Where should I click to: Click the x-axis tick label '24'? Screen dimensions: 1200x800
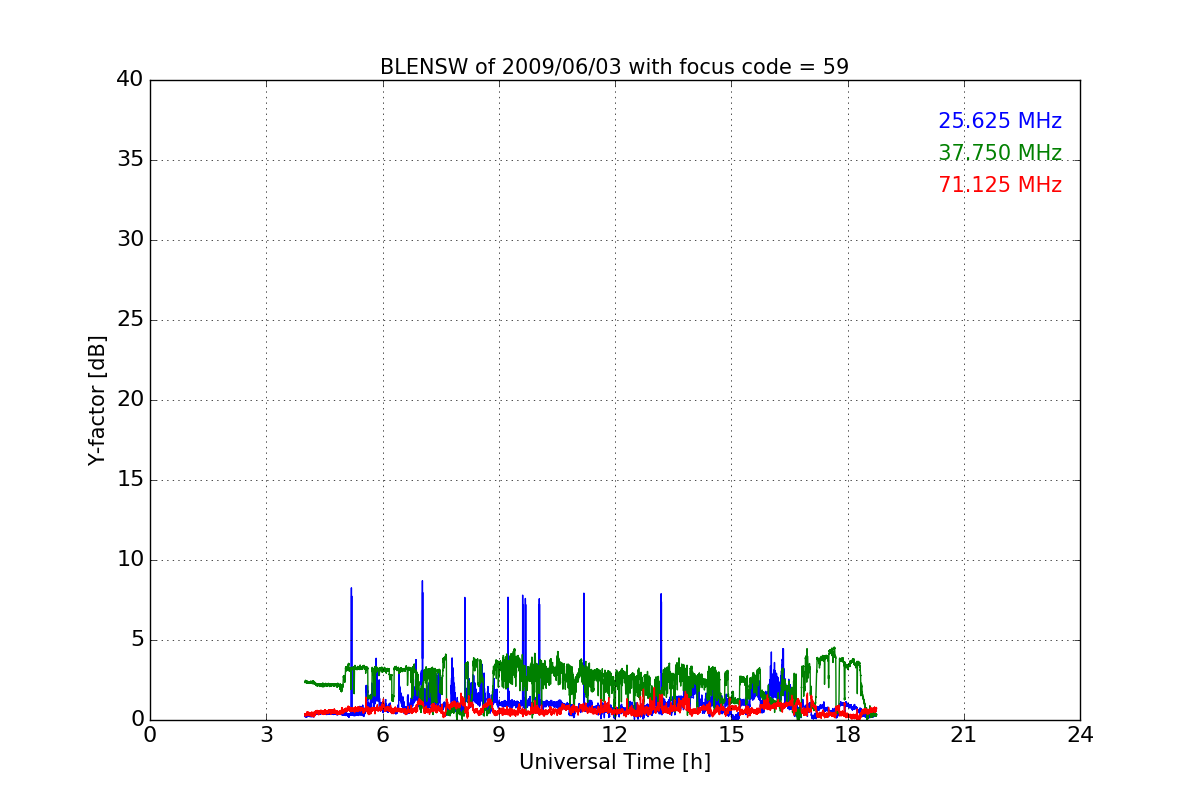[x=1080, y=736]
